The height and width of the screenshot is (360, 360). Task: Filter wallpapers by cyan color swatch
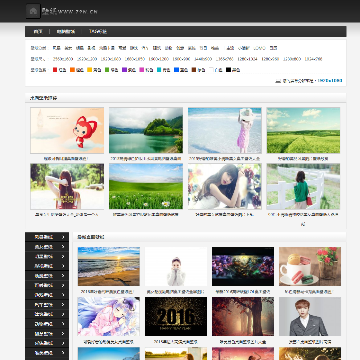coord(159,70)
